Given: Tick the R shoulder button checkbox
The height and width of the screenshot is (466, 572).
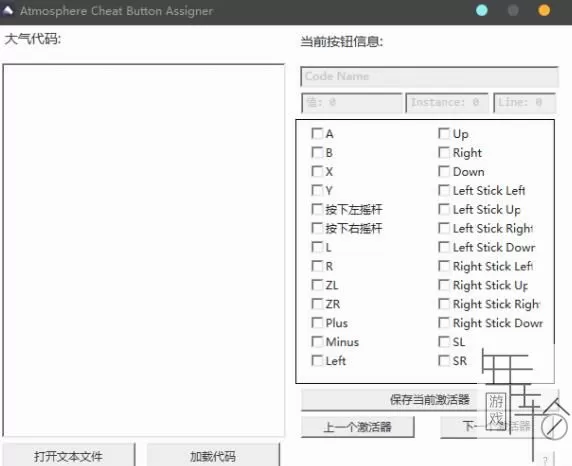Looking at the screenshot, I should click(x=317, y=266).
